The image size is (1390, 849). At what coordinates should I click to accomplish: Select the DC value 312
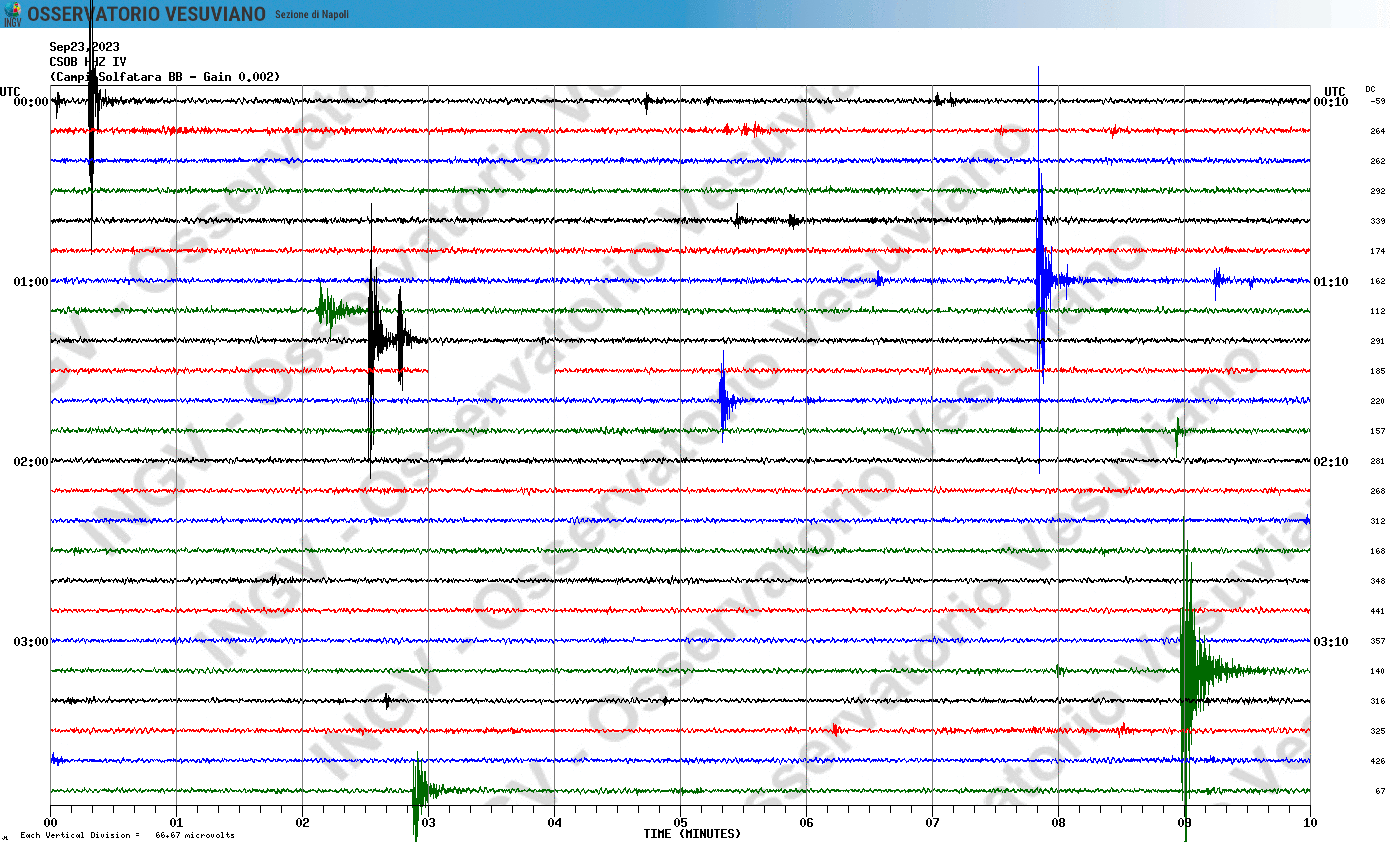(1377, 521)
